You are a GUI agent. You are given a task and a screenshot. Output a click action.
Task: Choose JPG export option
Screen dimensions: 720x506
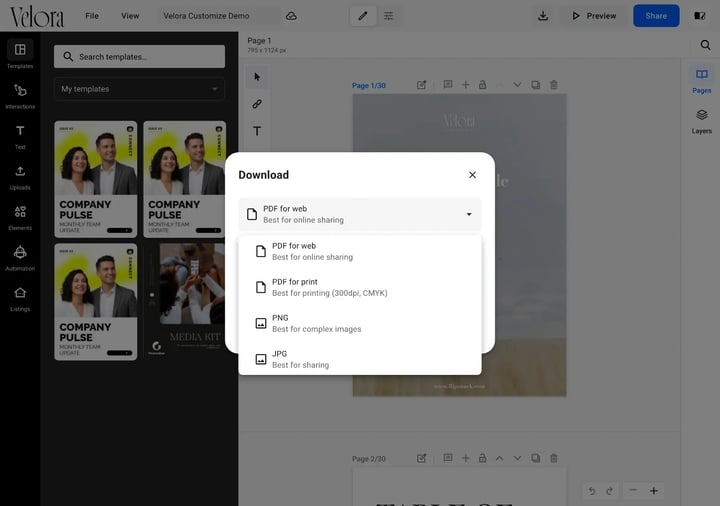pyautogui.click(x=360, y=359)
